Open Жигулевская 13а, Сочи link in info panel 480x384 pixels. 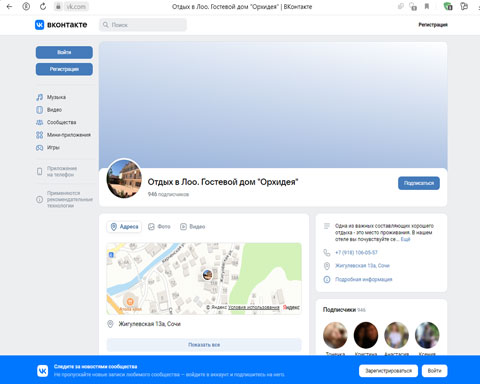(362, 266)
